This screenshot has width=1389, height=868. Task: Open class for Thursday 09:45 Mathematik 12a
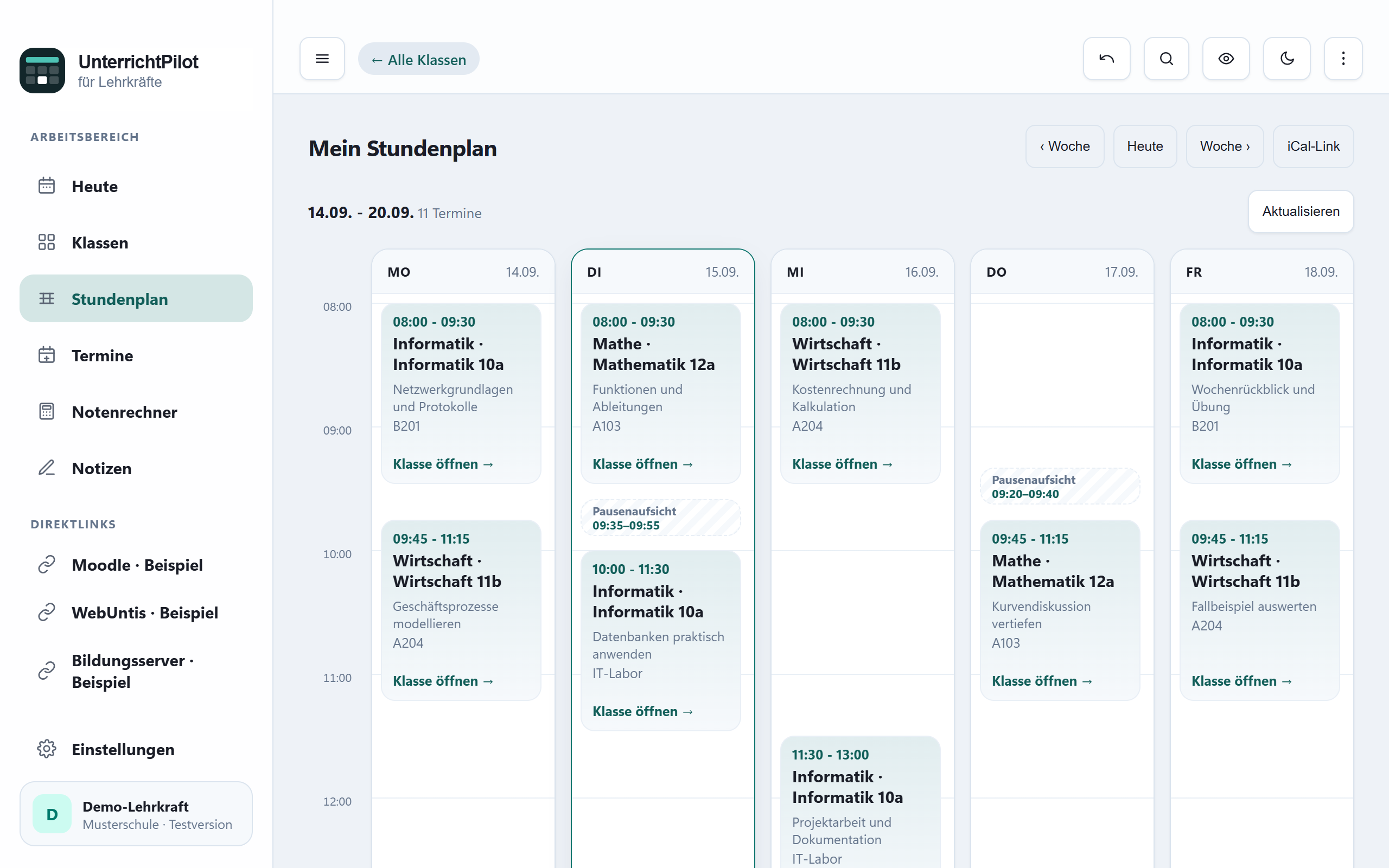pyautogui.click(x=1042, y=681)
